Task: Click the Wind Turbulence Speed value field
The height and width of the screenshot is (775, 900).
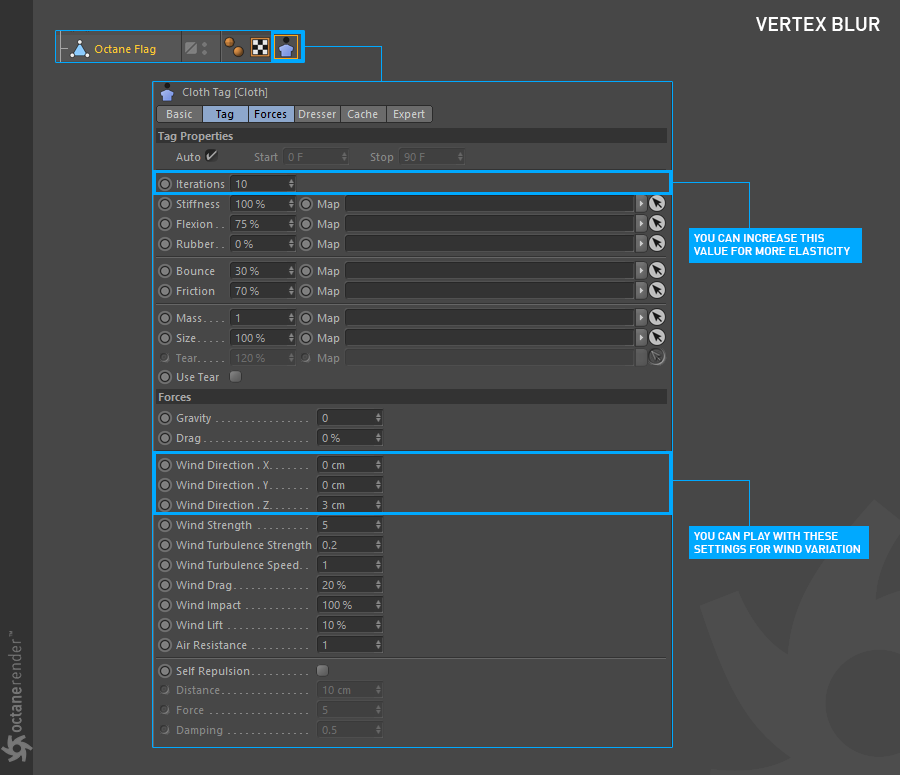Action: coord(350,565)
